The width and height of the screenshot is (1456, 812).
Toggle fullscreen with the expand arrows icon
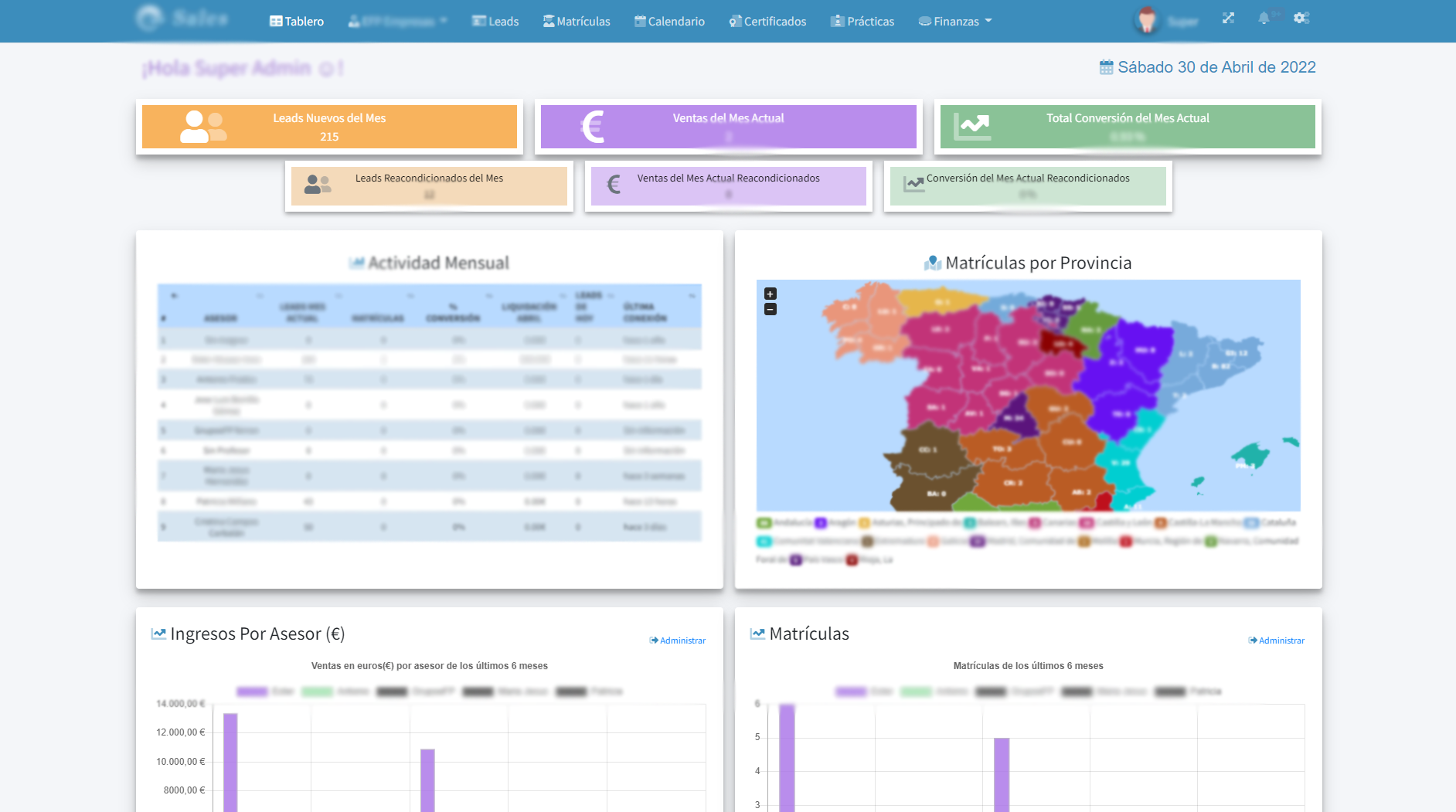pyautogui.click(x=1228, y=18)
